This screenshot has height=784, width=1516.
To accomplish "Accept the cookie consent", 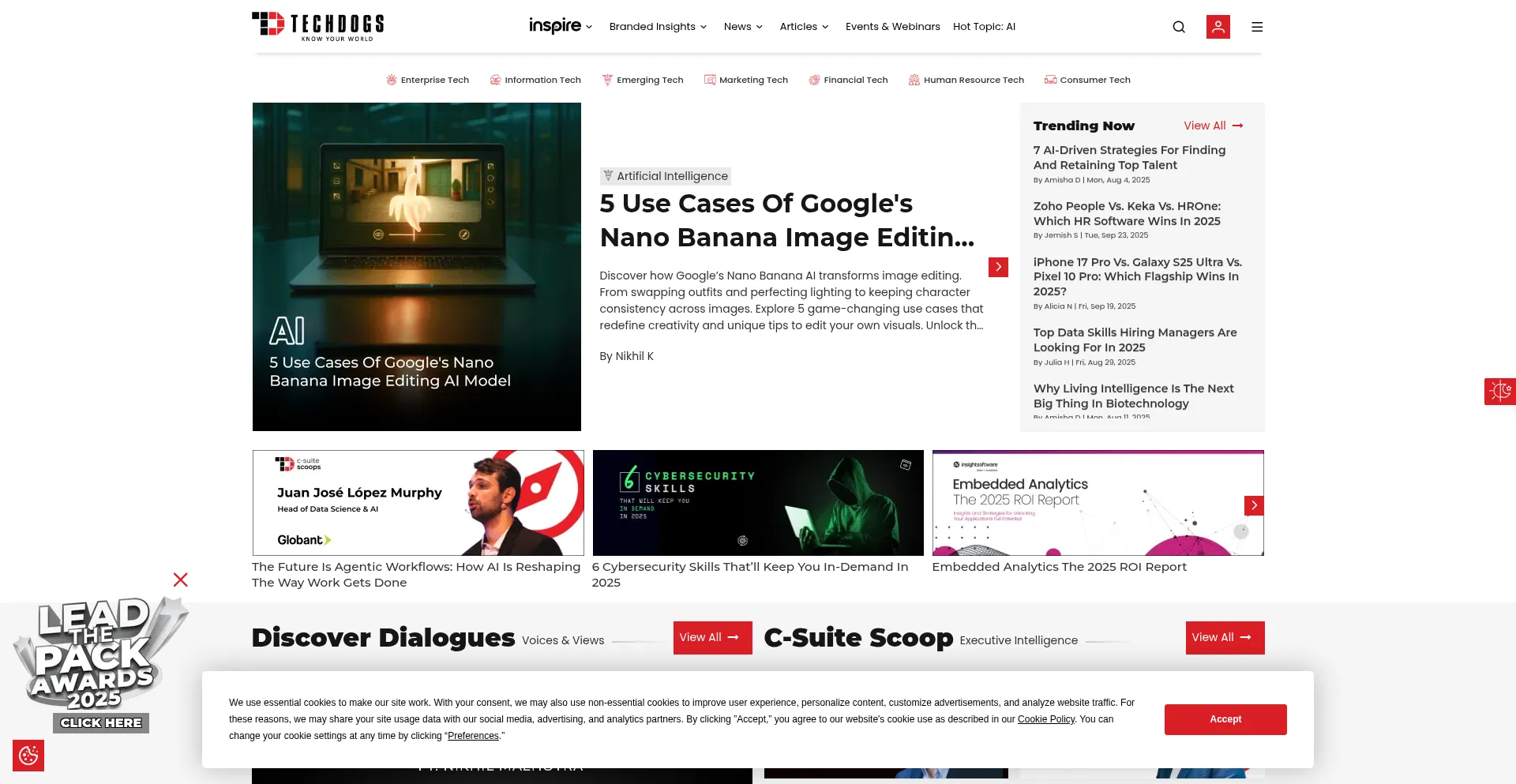I will pos(1225,719).
